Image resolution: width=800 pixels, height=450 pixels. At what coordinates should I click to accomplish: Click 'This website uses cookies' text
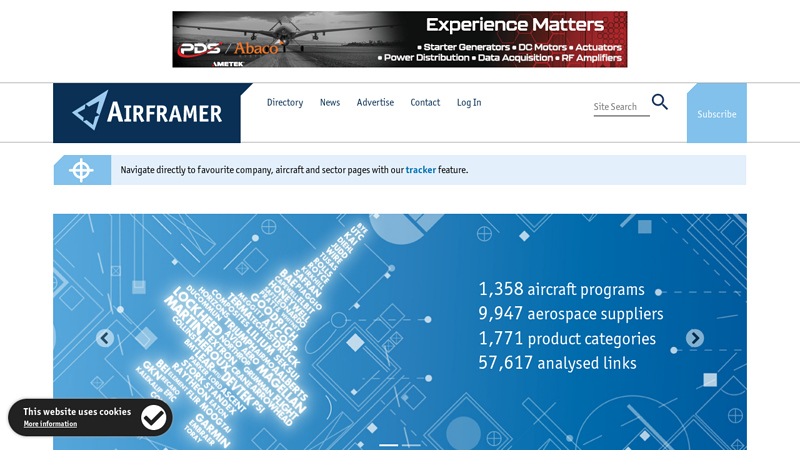pyautogui.click(x=77, y=411)
